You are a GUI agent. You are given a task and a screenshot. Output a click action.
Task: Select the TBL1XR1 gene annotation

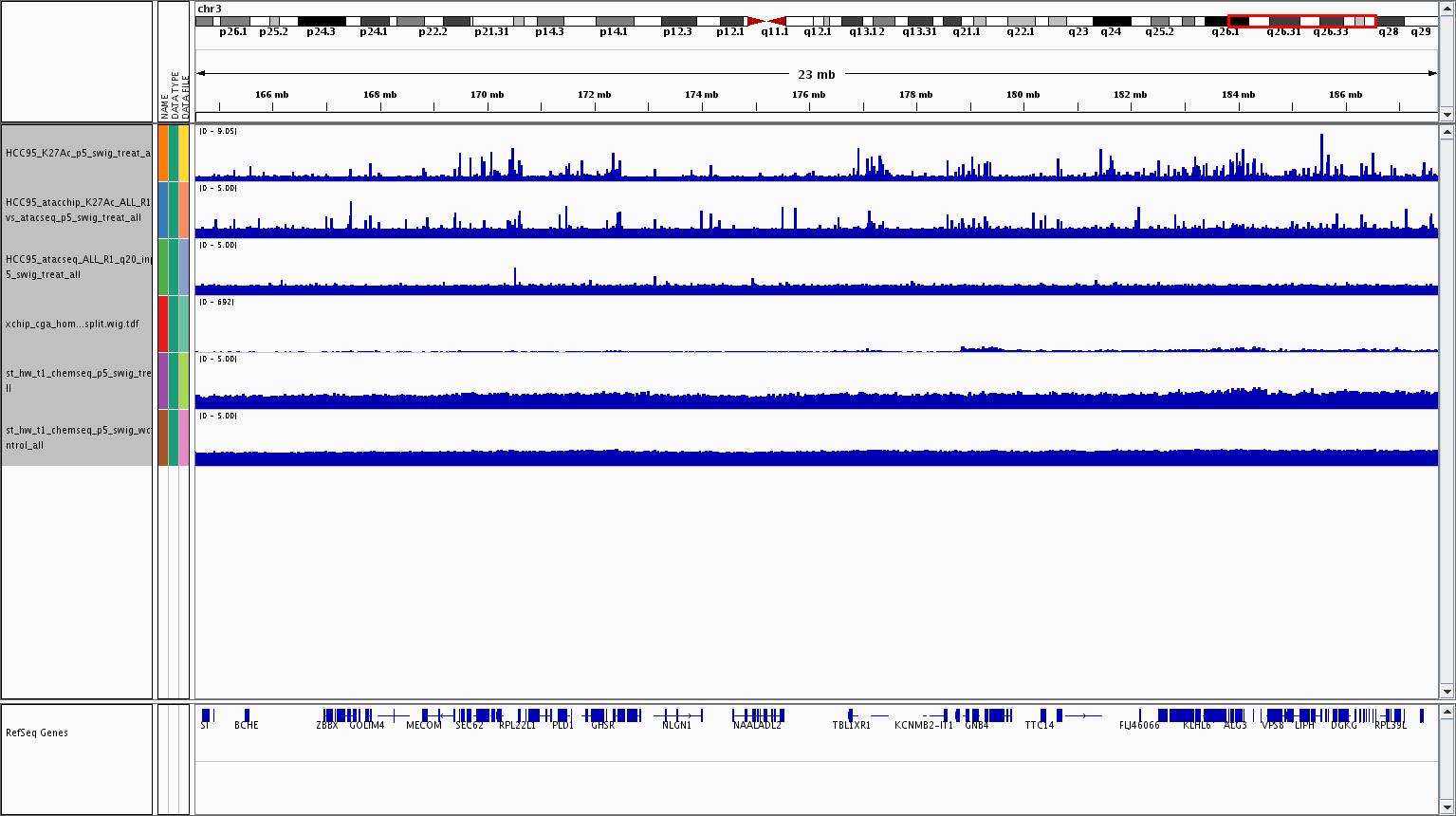click(852, 715)
